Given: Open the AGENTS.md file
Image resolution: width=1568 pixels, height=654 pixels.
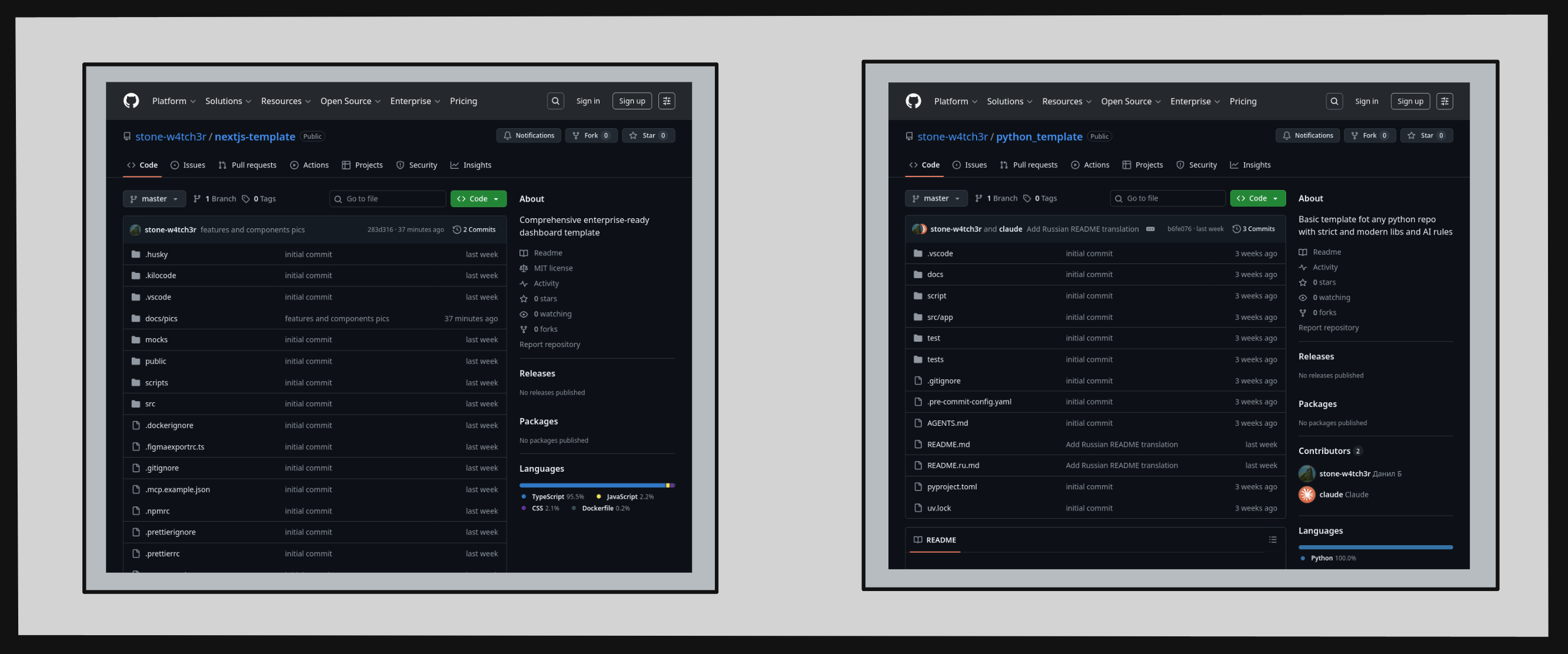Looking at the screenshot, I should (947, 423).
